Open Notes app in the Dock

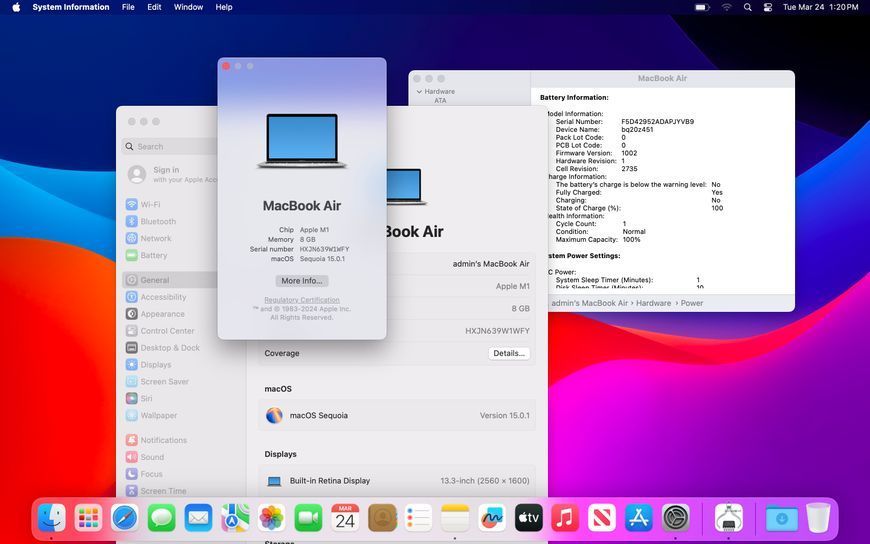pyautogui.click(x=455, y=517)
